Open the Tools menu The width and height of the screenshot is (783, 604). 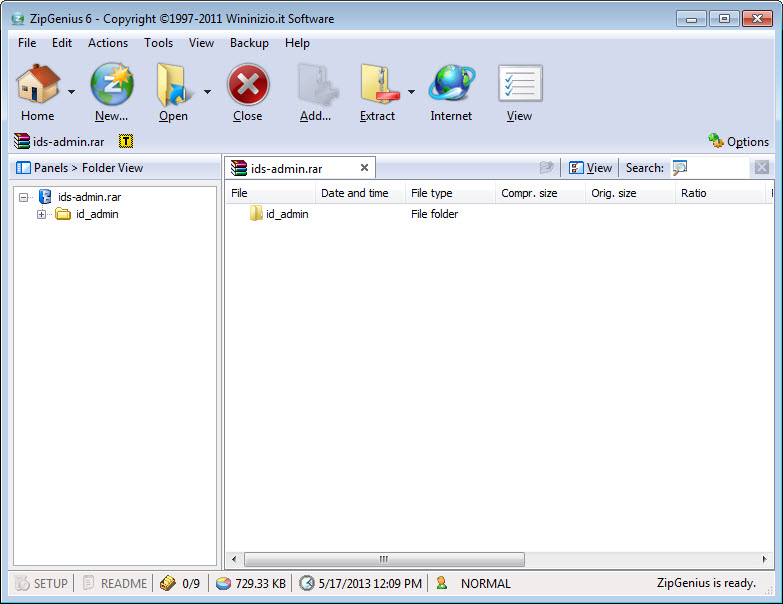point(158,43)
